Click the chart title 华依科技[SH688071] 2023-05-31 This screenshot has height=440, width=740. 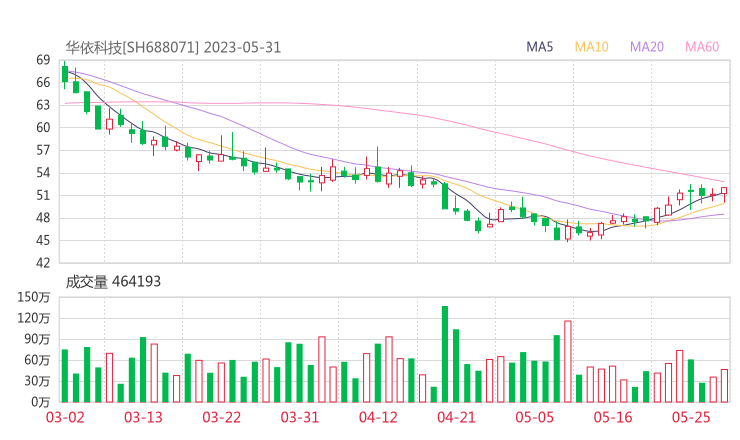173,47
